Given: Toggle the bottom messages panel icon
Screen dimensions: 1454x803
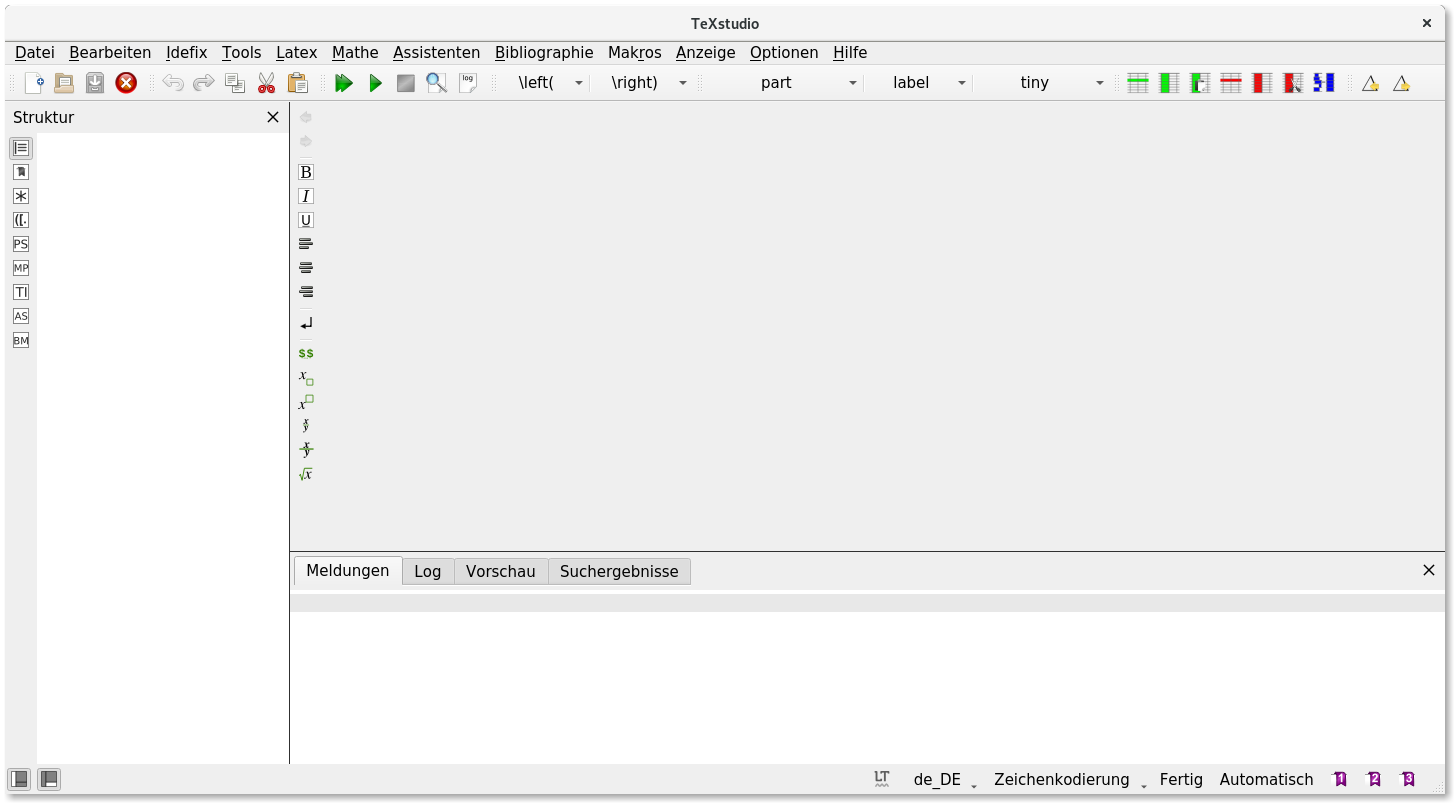Looking at the screenshot, I should [49, 779].
